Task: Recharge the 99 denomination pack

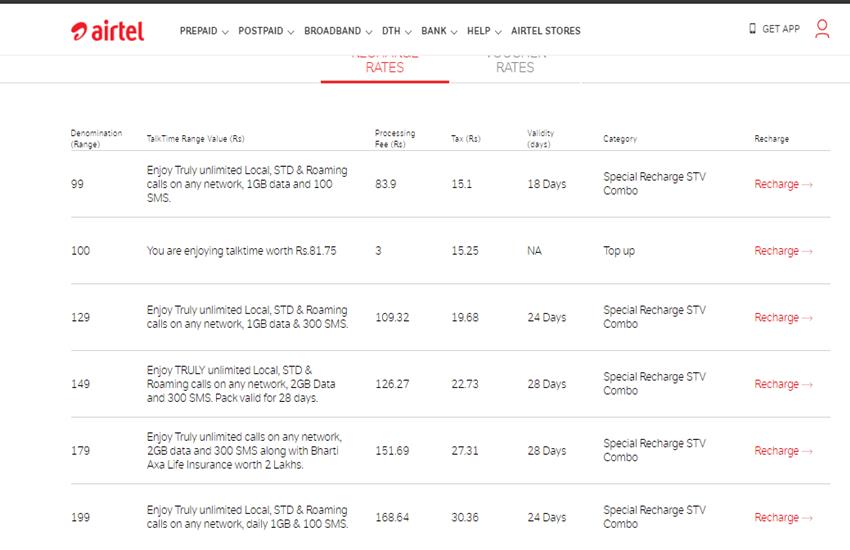Action: coord(783,184)
